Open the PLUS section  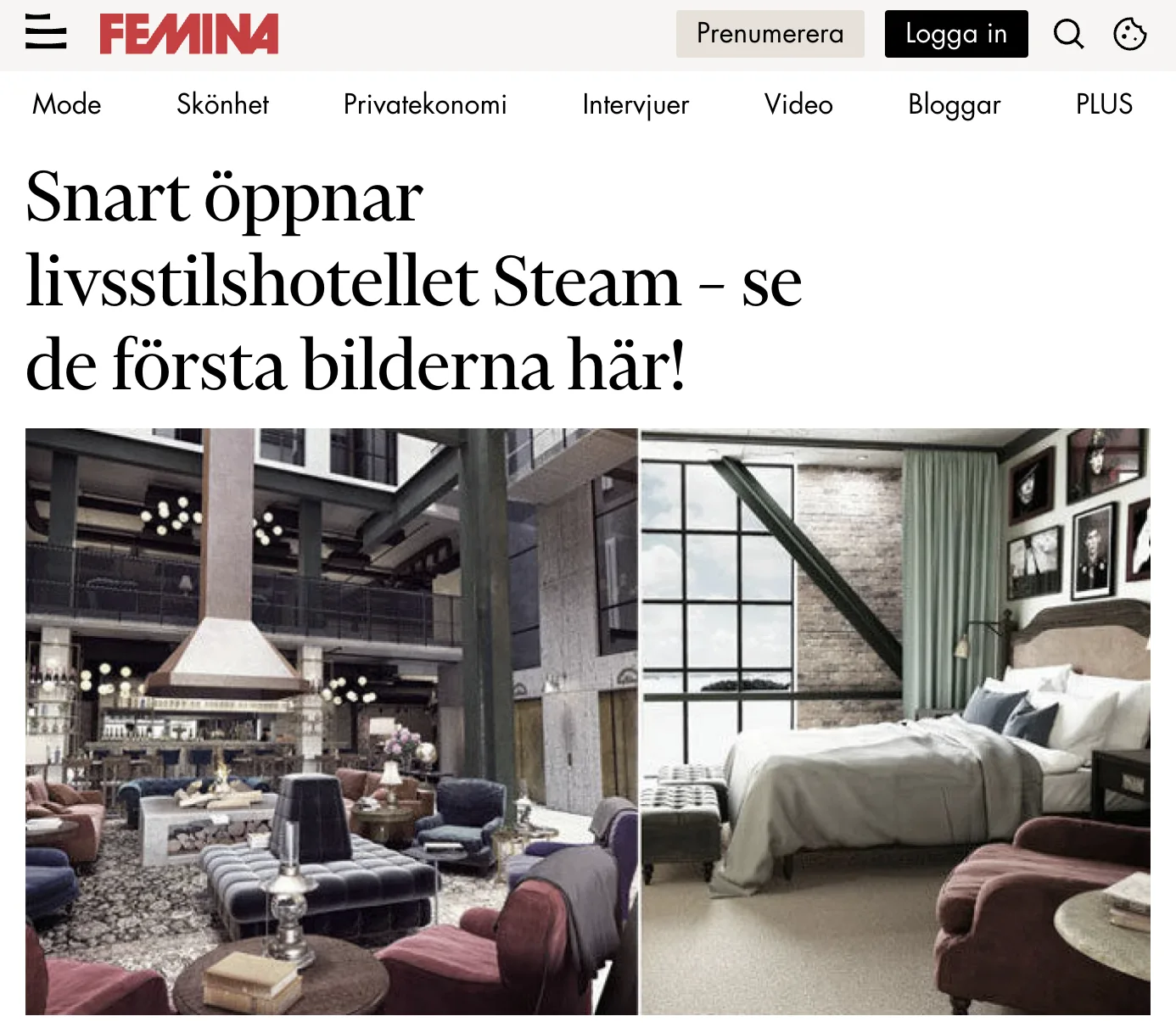tap(1104, 104)
